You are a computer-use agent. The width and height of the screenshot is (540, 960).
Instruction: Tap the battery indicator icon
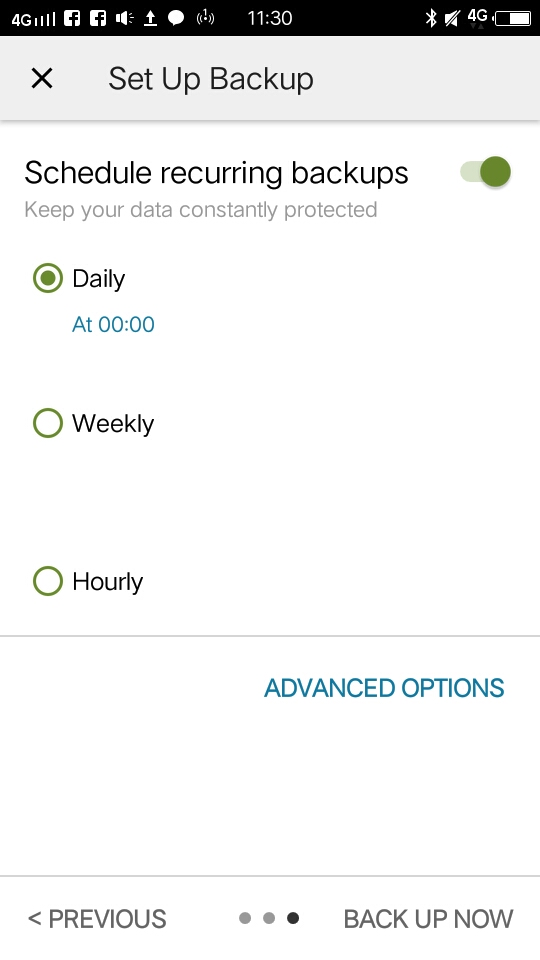[513, 18]
